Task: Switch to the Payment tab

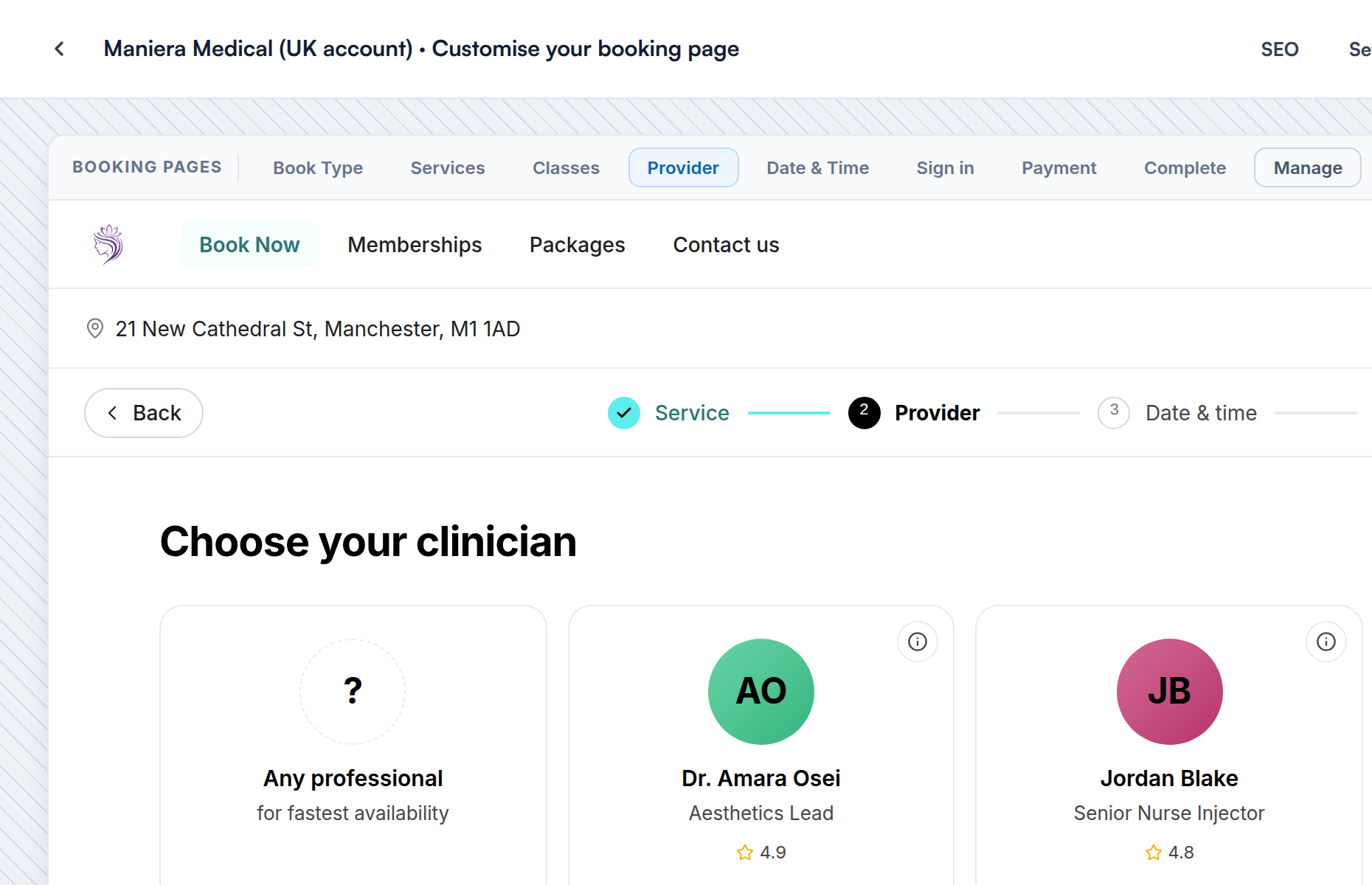Action: point(1059,168)
